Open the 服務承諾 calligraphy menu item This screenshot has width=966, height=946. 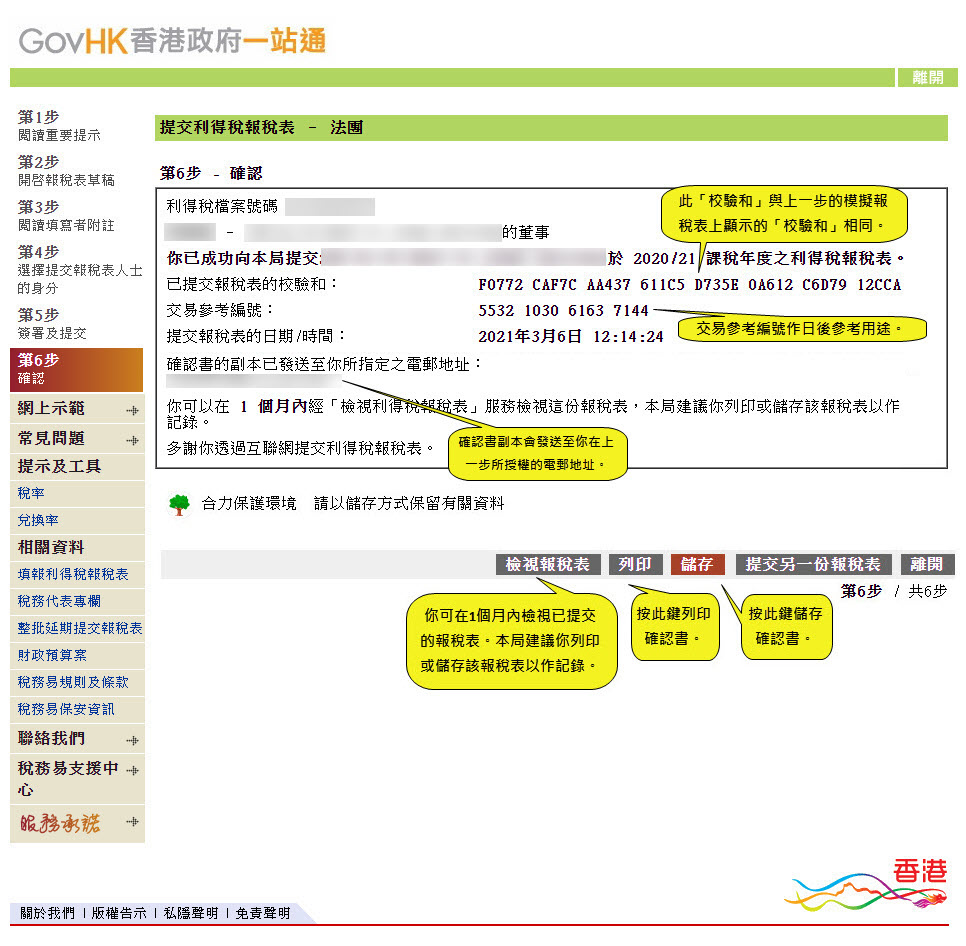click(x=60, y=823)
